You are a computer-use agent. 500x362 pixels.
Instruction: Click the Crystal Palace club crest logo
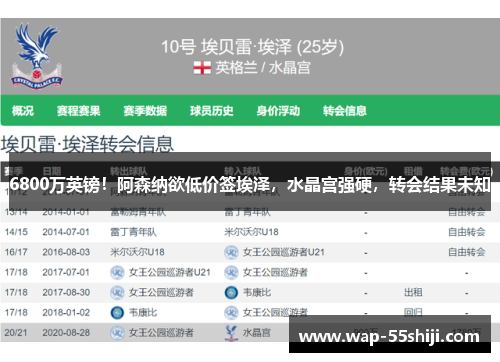37,56
